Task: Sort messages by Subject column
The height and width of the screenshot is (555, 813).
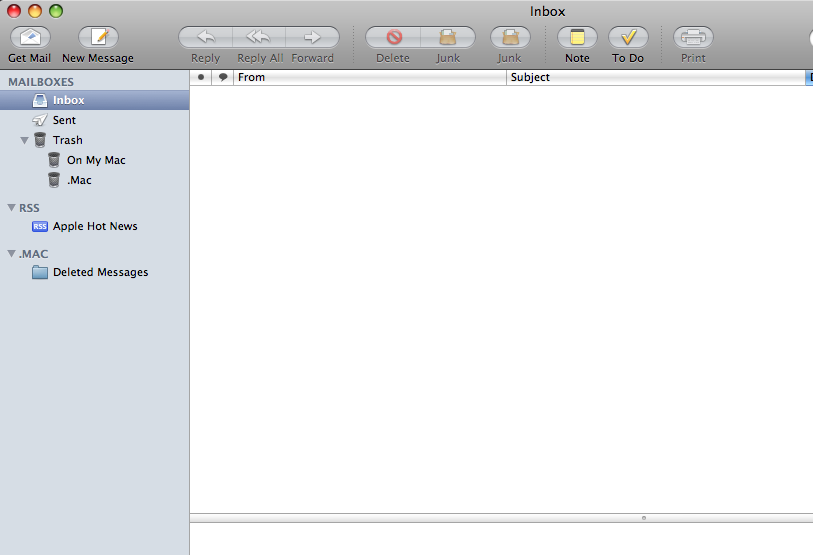Action: (x=656, y=77)
